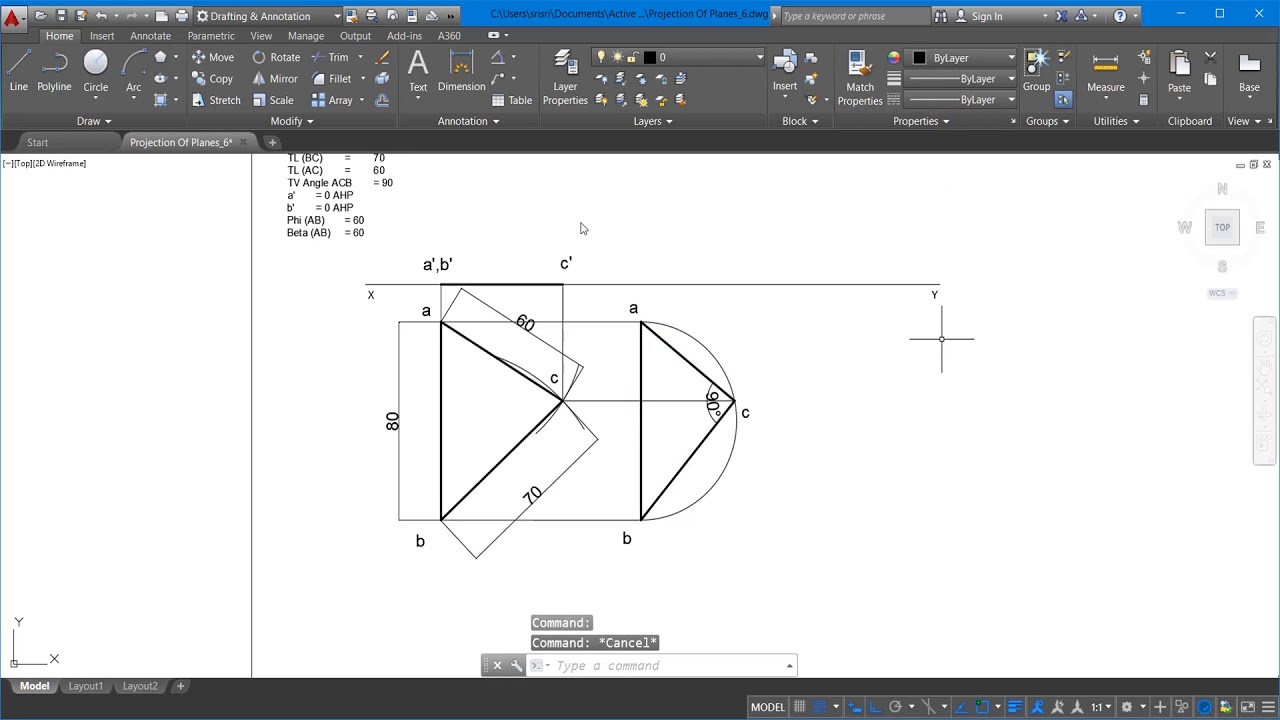Switch to the Insert ribbon tab
The width and height of the screenshot is (1280, 720).
(102, 36)
